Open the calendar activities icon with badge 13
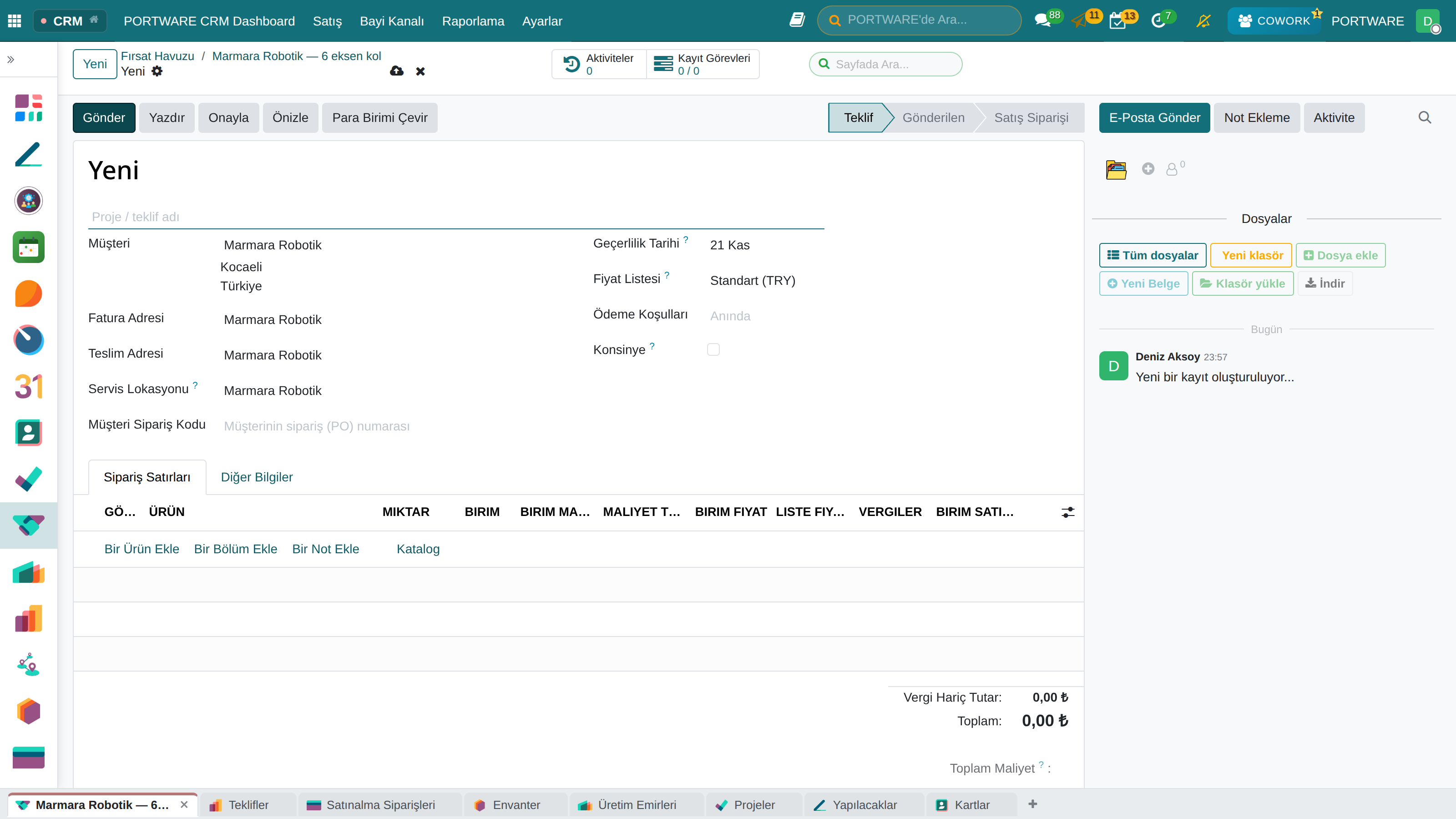The width and height of the screenshot is (1456, 819). [1117, 21]
